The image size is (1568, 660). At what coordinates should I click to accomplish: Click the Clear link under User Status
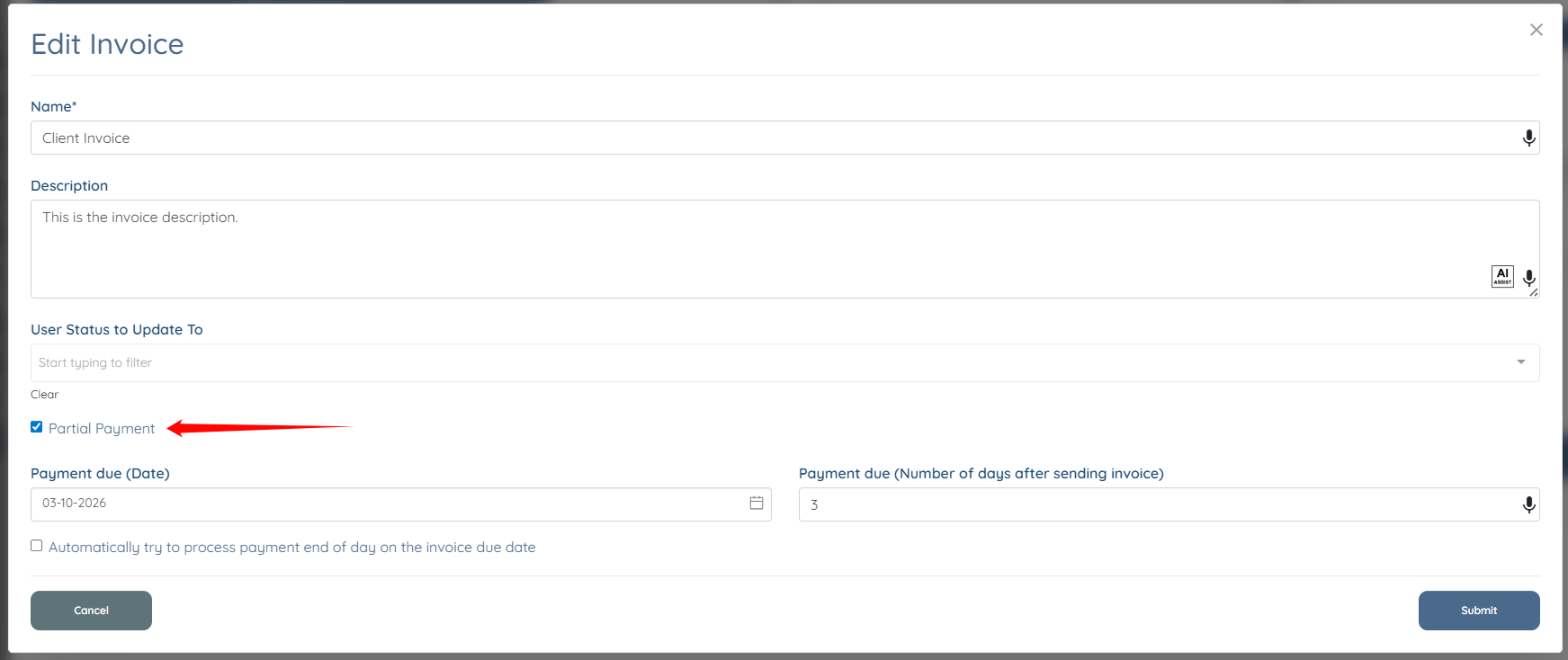44,395
